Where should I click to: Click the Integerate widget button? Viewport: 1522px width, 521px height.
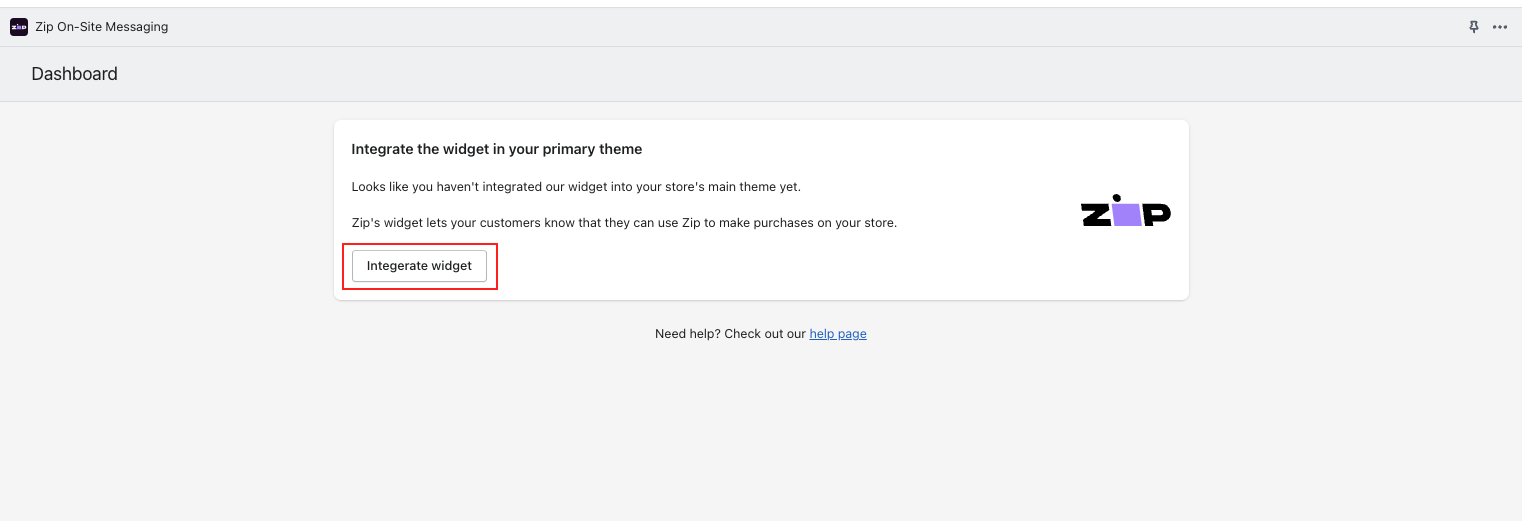pyautogui.click(x=419, y=266)
